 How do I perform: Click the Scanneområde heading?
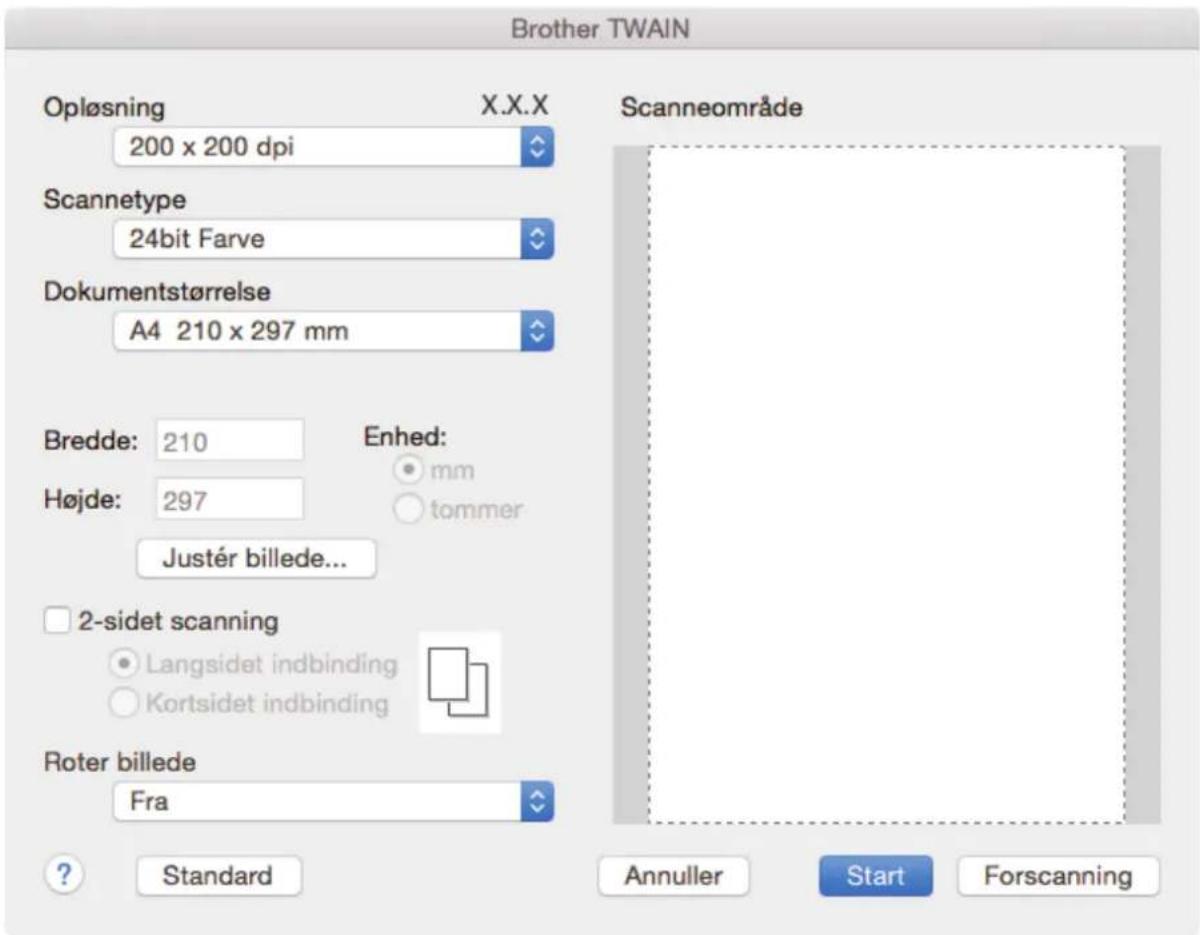pyautogui.click(x=711, y=108)
